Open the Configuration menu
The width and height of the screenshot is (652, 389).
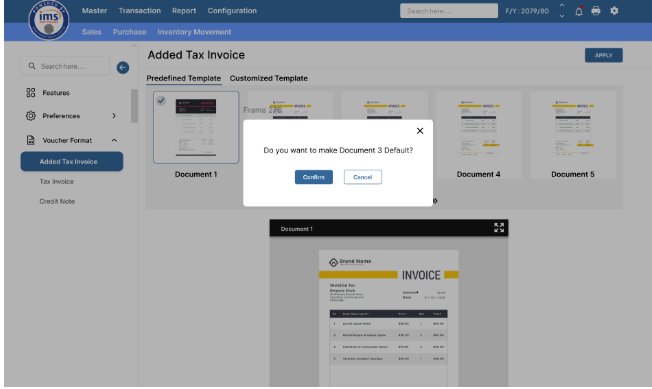[x=232, y=11]
